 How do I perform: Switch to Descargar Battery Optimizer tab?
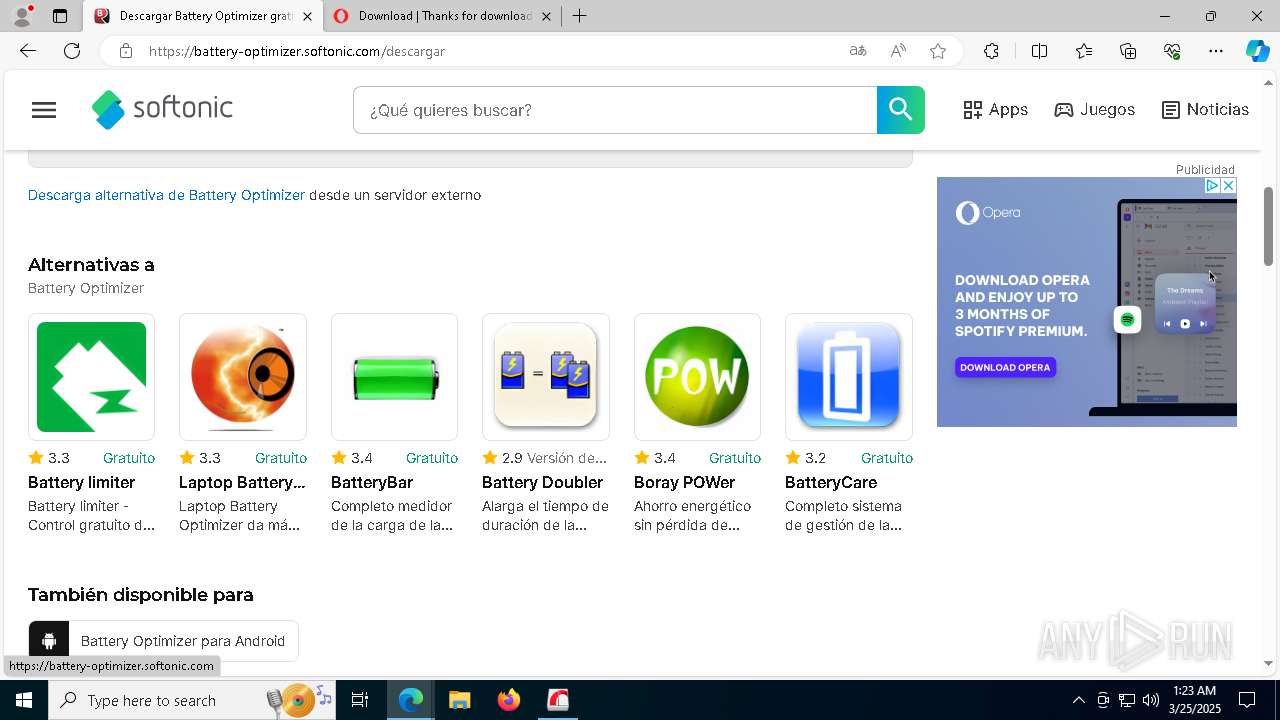coord(203,16)
